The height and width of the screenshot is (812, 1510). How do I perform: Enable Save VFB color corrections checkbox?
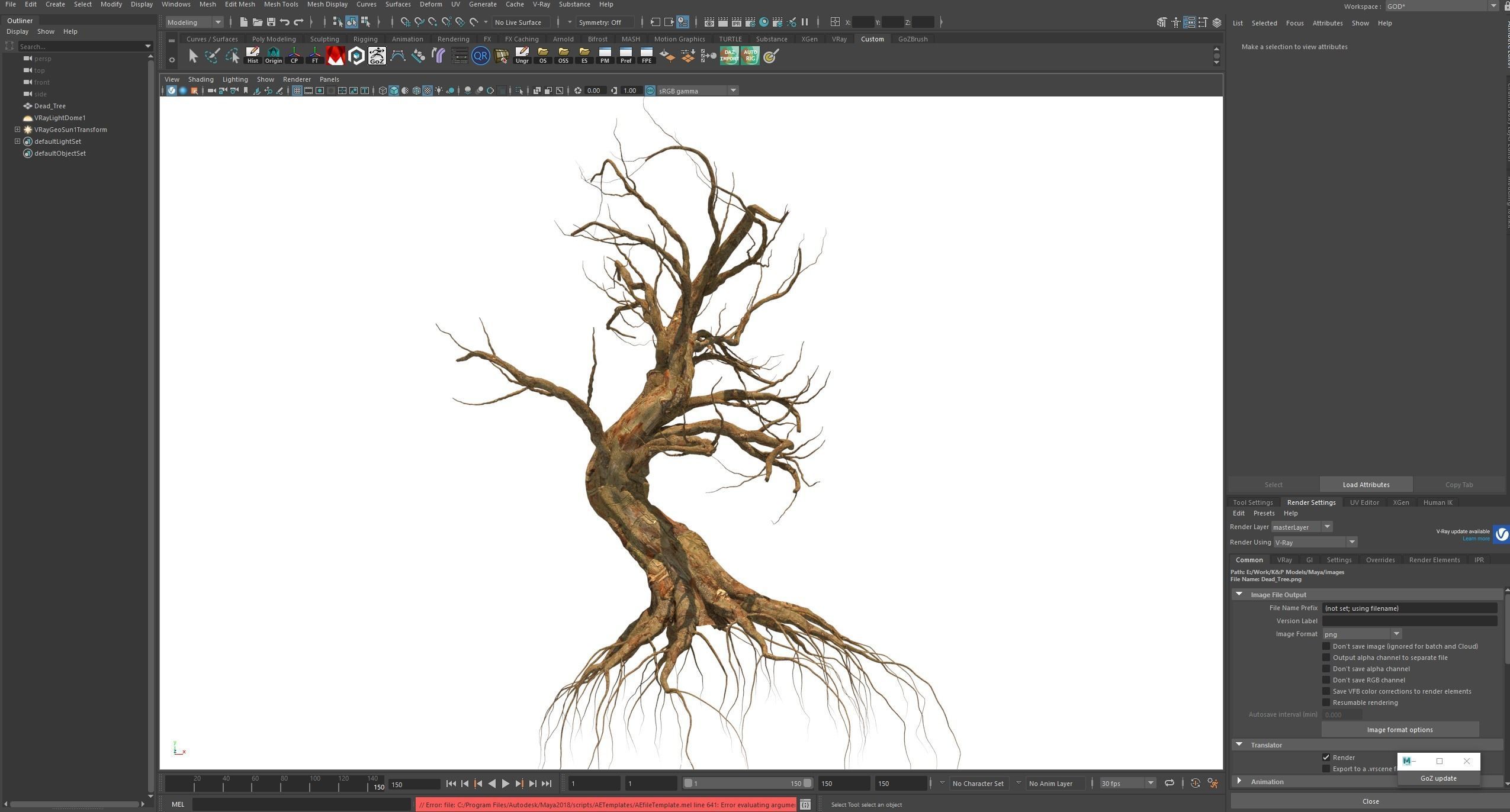(1326, 691)
